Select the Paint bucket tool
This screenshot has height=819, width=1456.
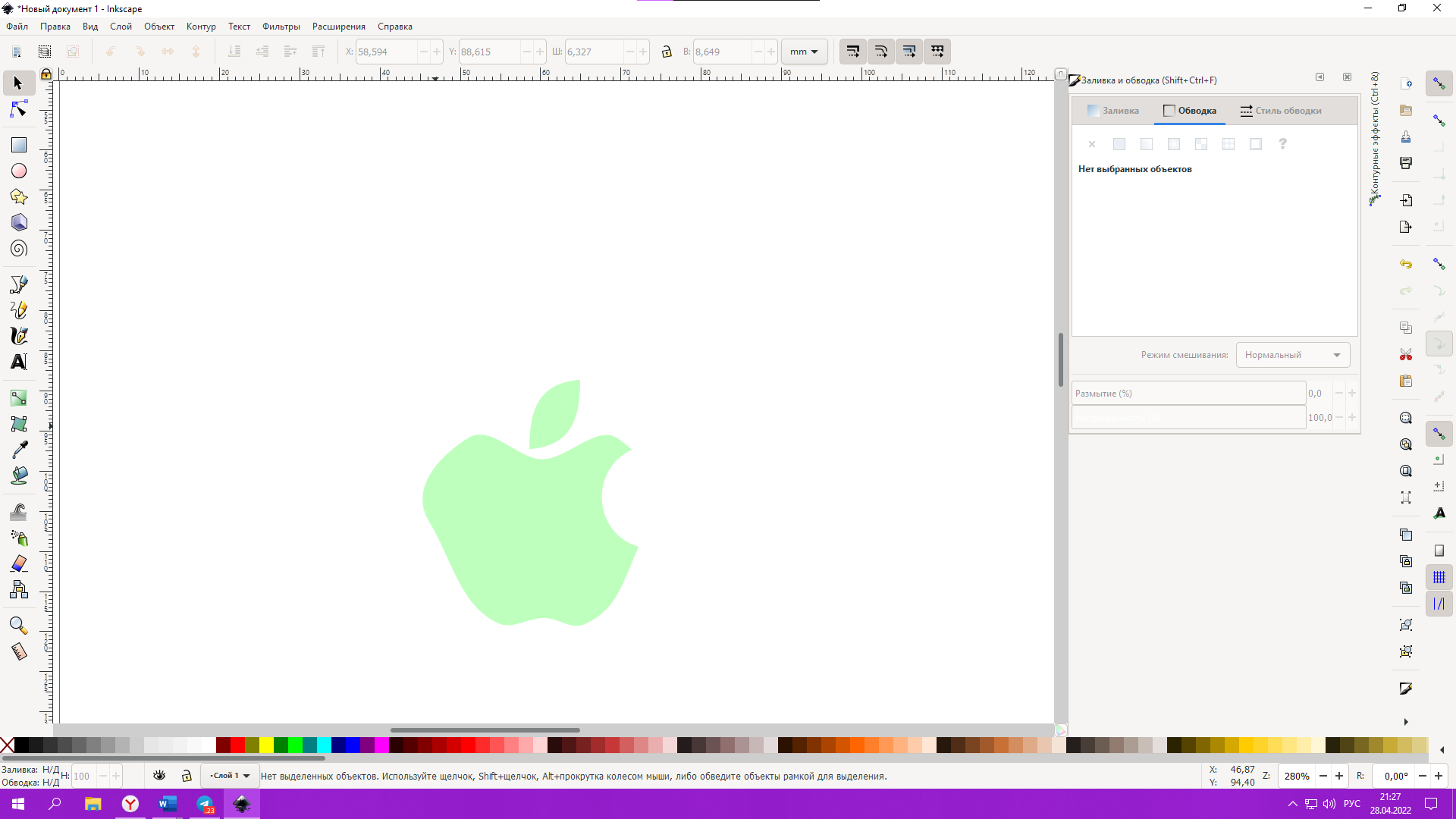[18, 475]
